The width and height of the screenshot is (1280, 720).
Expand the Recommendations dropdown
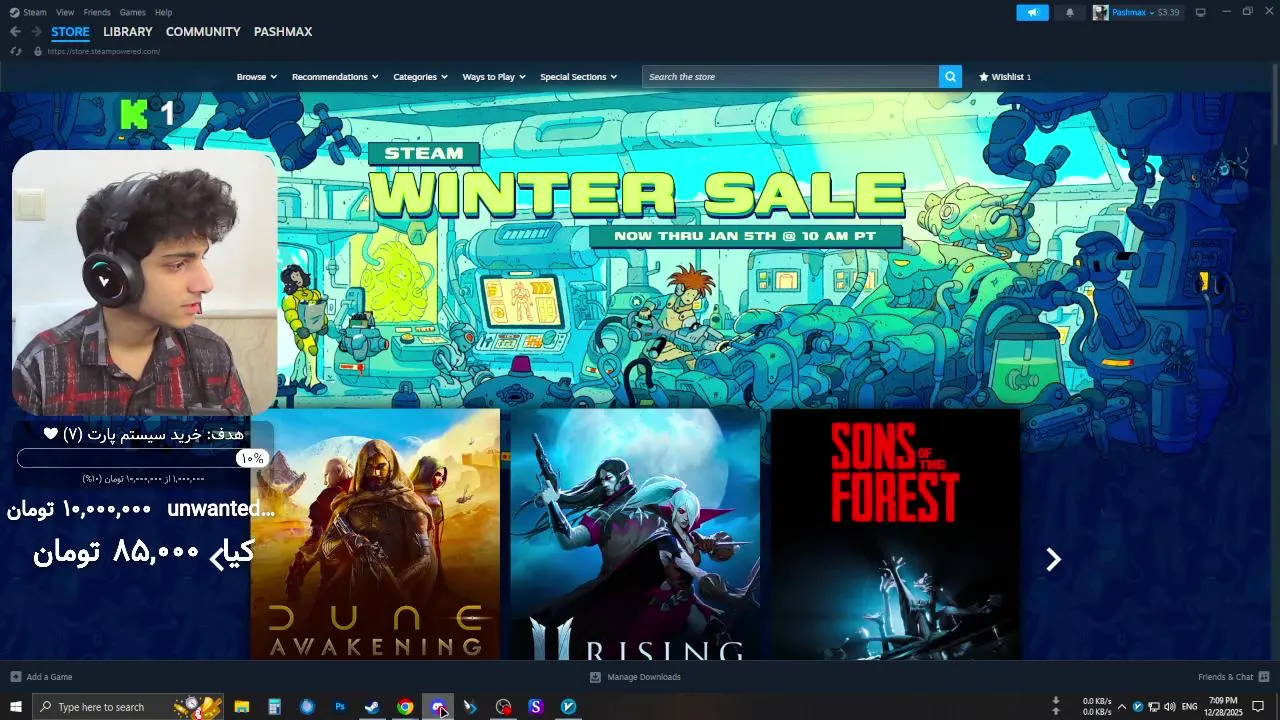[x=335, y=77]
